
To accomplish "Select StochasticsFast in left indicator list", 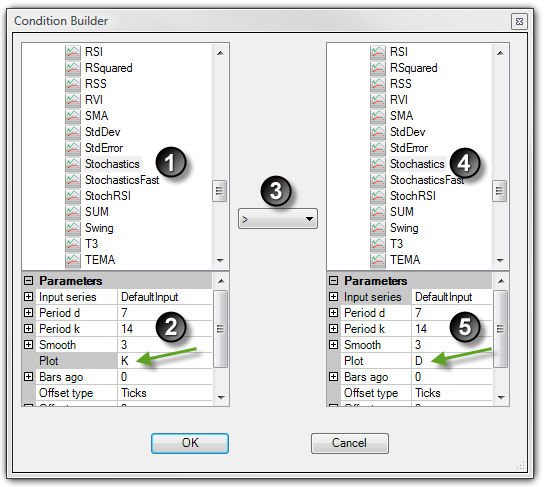I will (x=122, y=180).
